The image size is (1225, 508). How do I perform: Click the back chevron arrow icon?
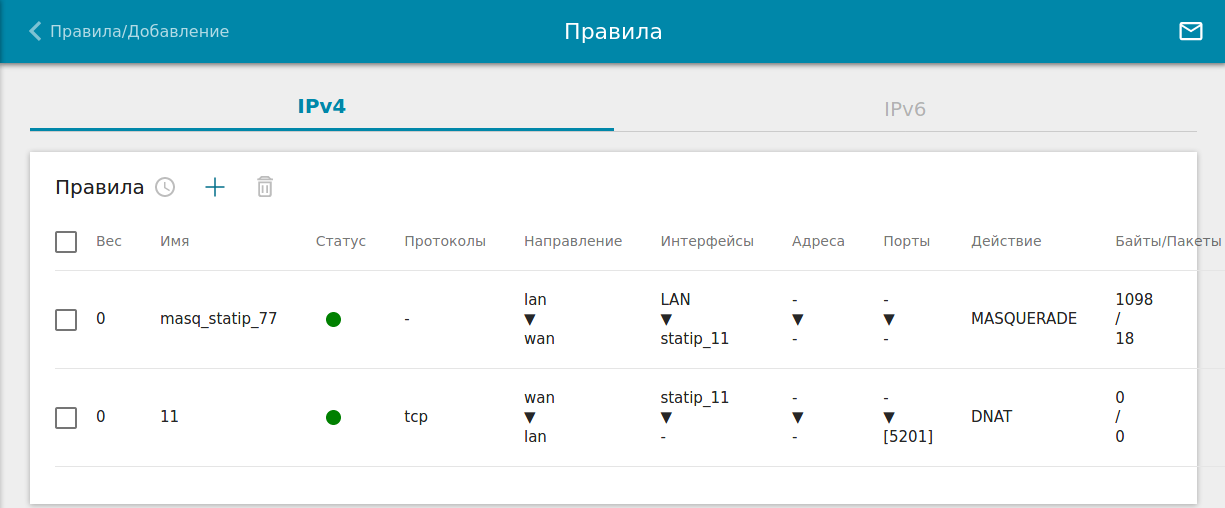pyautogui.click(x=35, y=31)
